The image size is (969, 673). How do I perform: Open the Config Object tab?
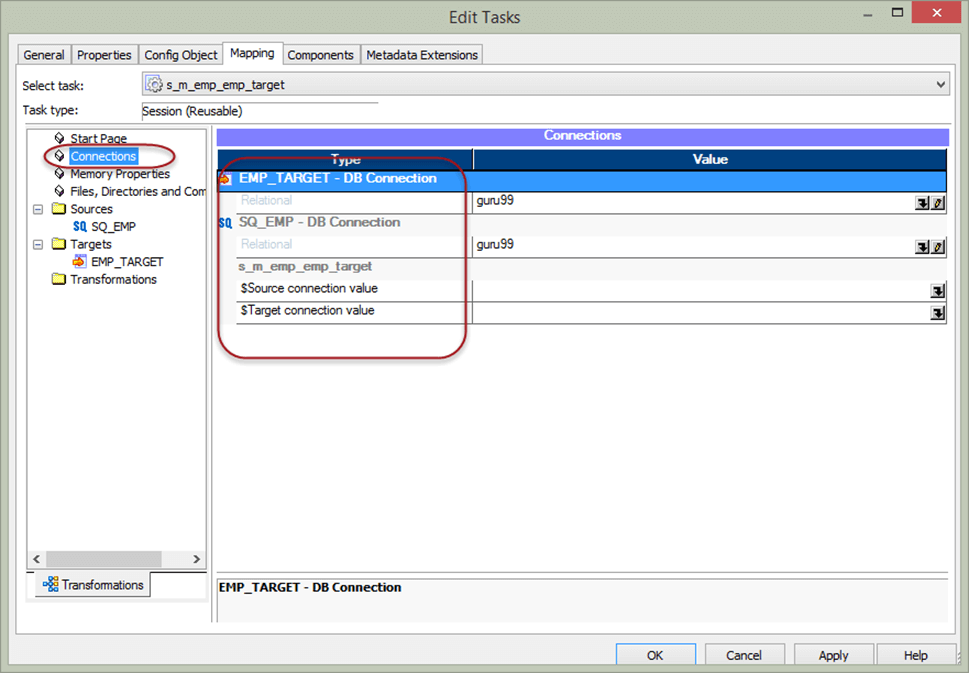tap(180, 55)
